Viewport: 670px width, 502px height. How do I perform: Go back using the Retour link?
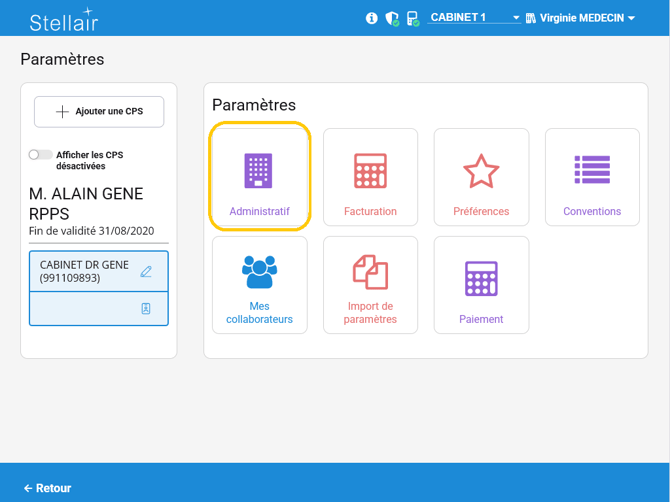coord(48,488)
